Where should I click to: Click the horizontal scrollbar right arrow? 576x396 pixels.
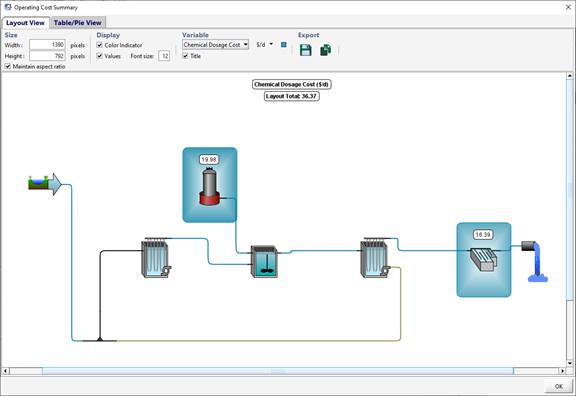(562, 371)
